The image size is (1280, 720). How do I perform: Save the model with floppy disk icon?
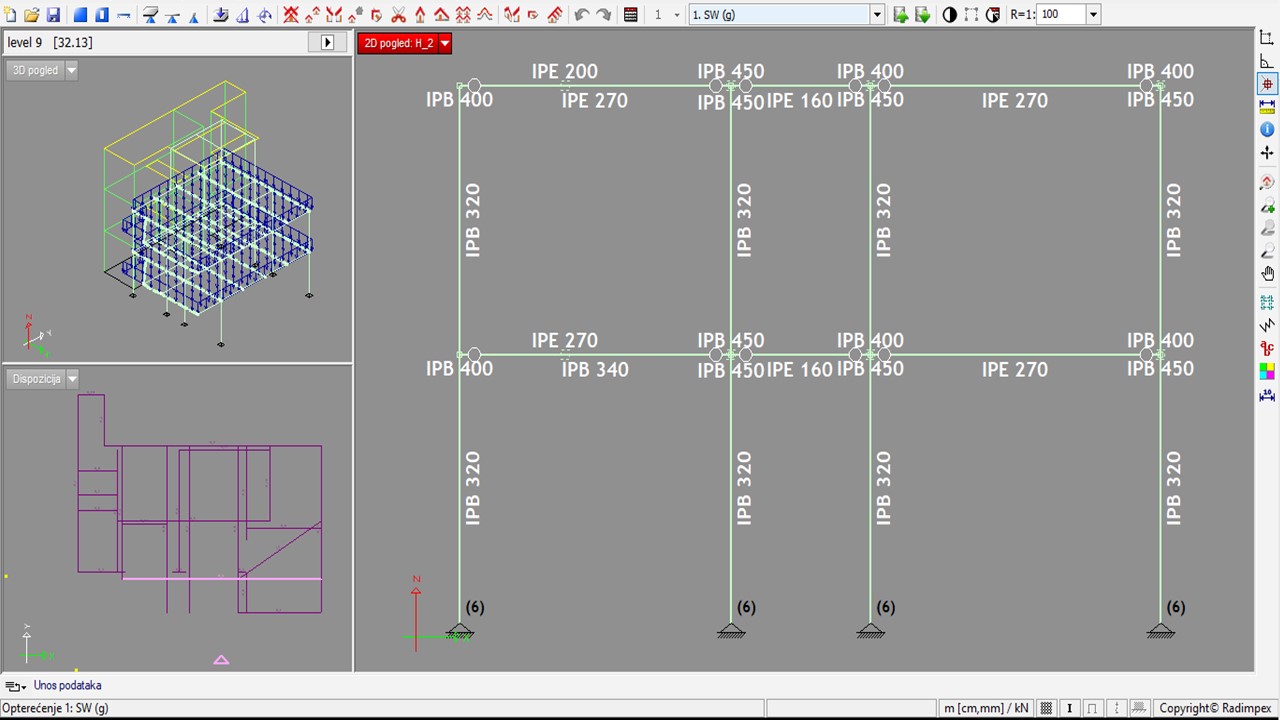point(53,15)
